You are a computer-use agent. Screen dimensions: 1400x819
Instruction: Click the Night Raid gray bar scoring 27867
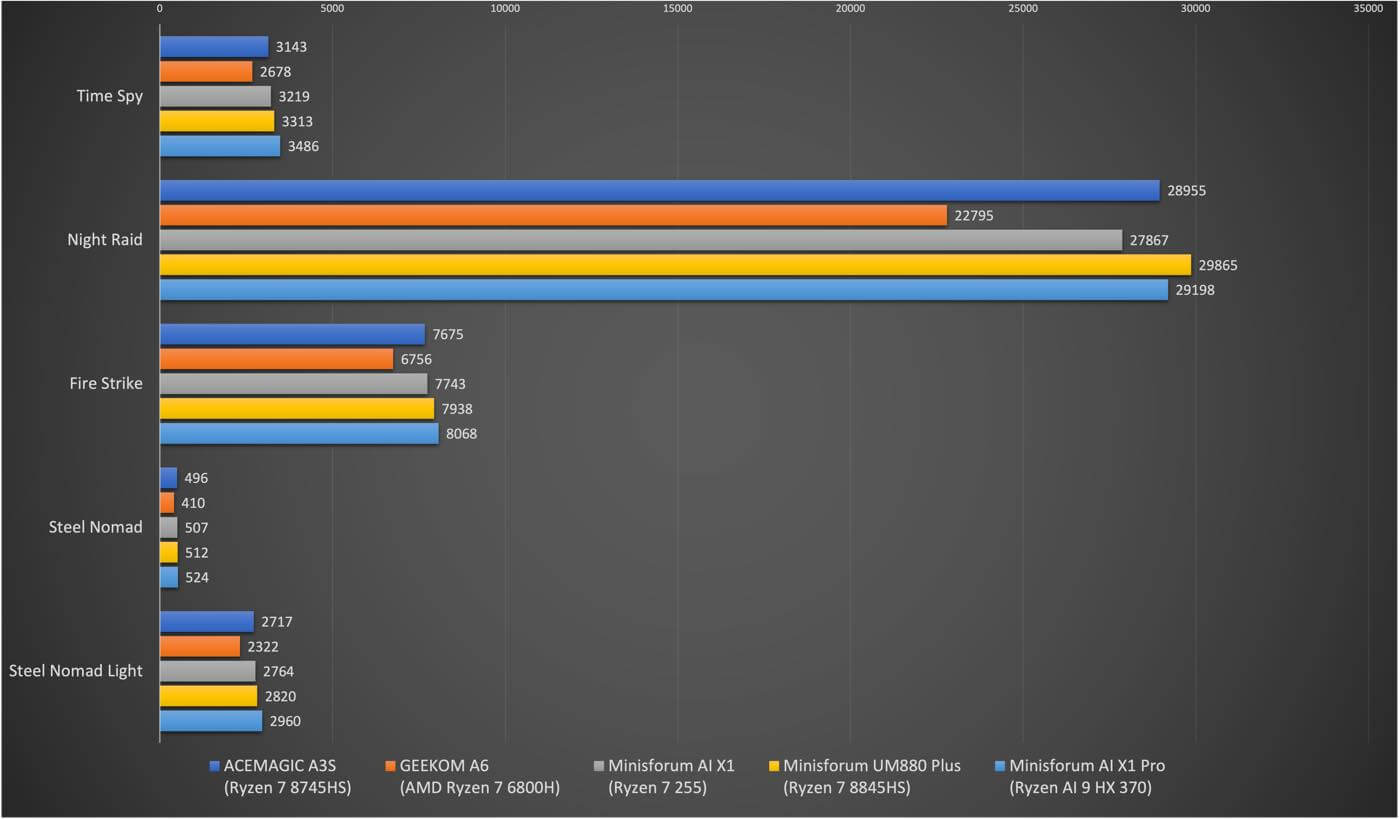pos(640,240)
